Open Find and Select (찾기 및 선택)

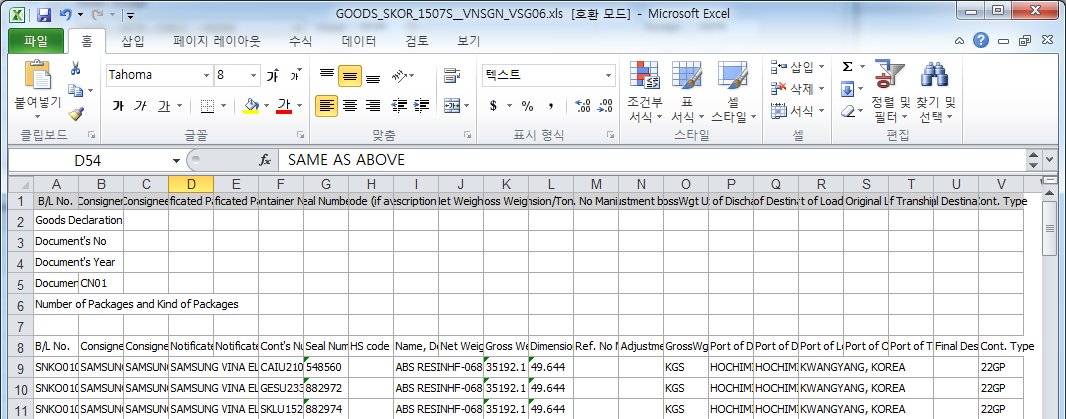[935, 91]
